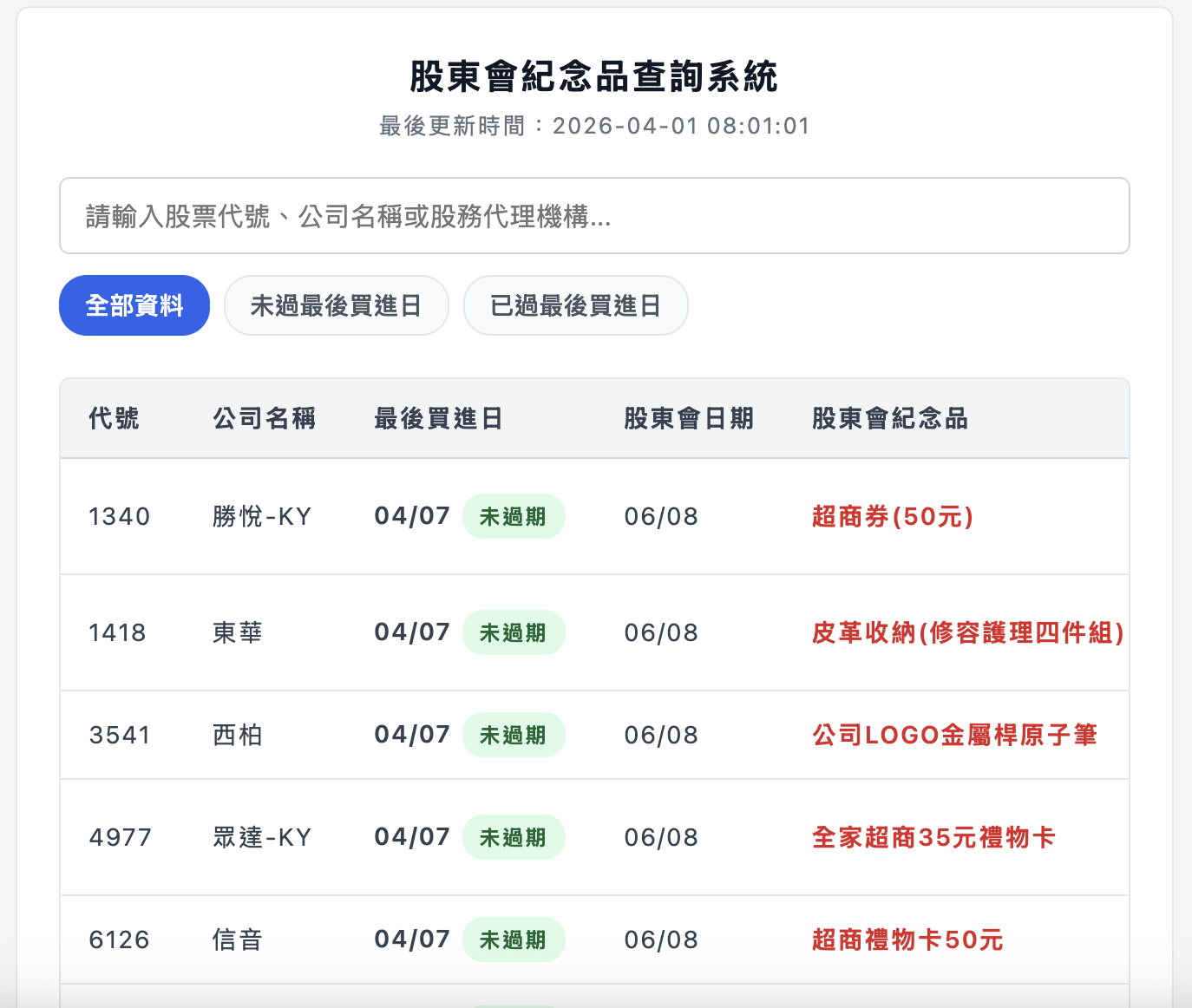Viewport: 1192px width, 1008px height.
Task: Click company name 眾達-KY
Action: click(x=262, y=838)
